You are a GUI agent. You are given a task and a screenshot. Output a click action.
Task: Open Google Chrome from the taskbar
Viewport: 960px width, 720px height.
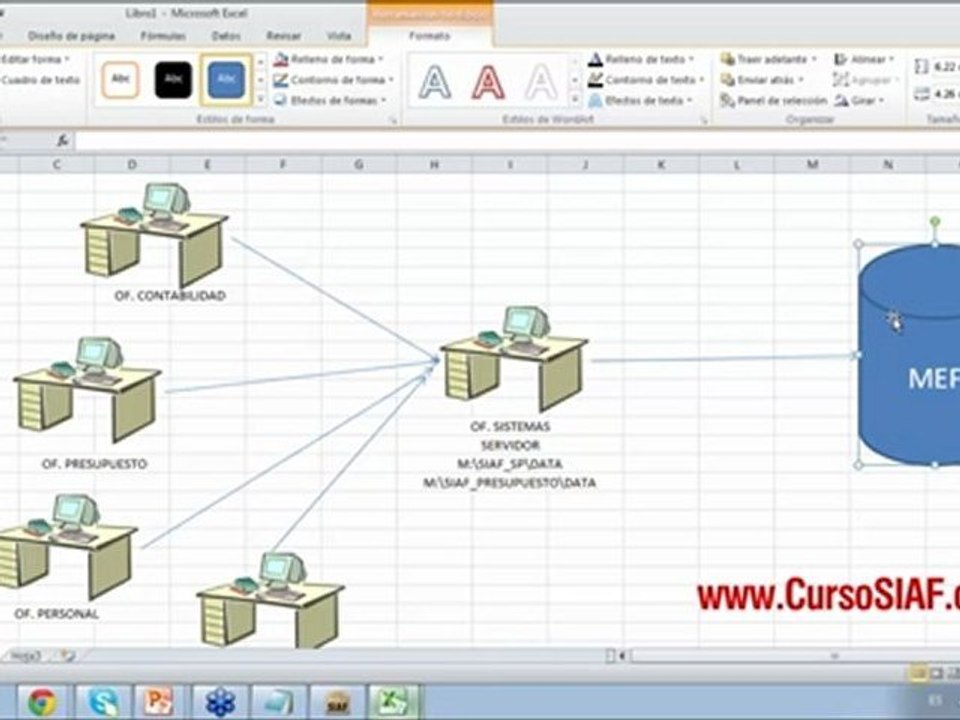pos(42,702)
